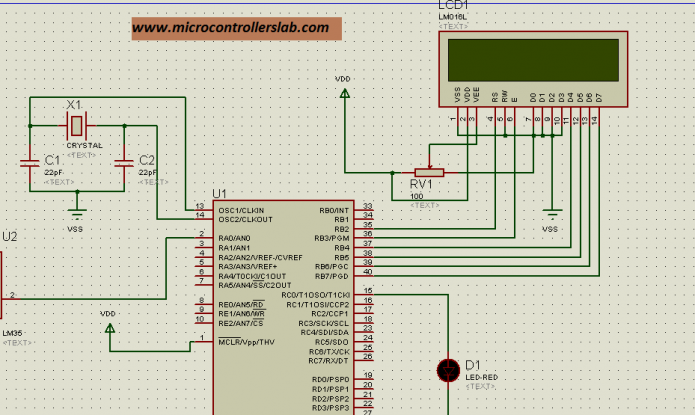Click the 22pF value under C1
The height and width of the screenshot is (415, 695).
pos(54,172)
